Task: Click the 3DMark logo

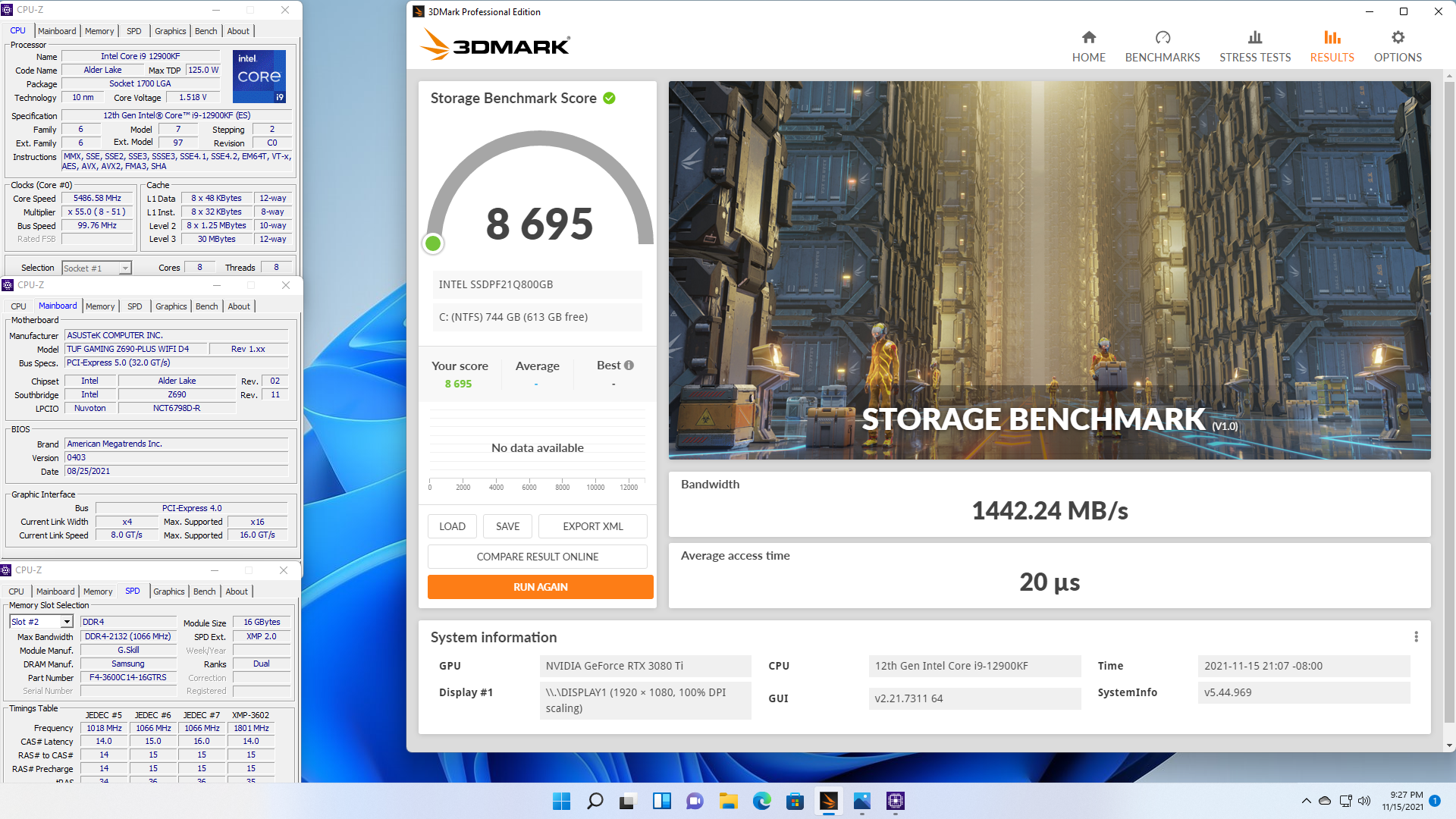Action: point(495,45)
